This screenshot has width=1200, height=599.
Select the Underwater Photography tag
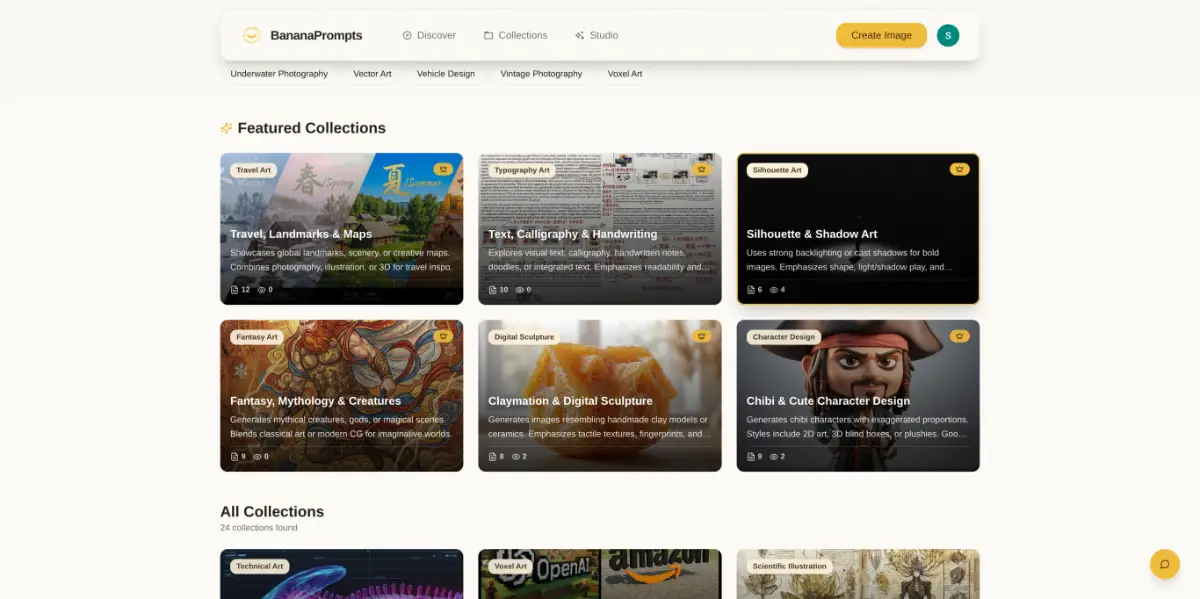point(279,73)
